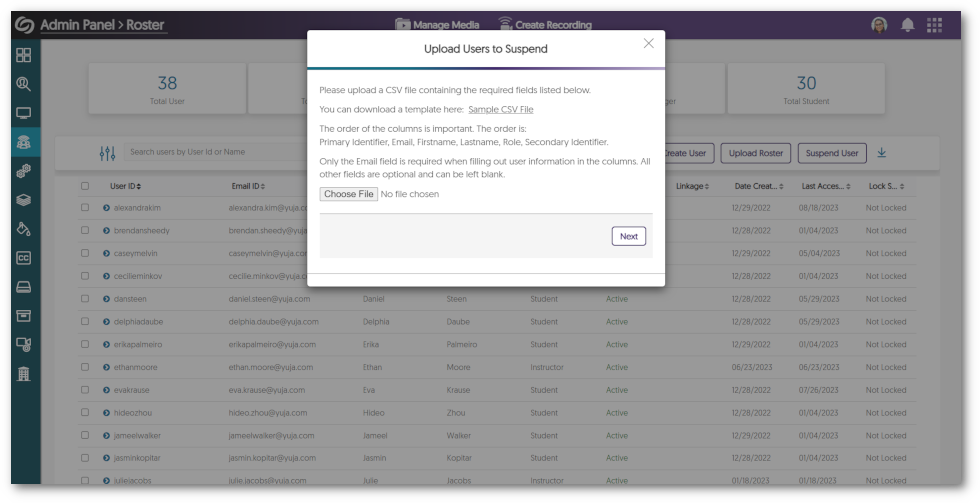Click the Upload Roster button
This screenshot has width=980, height=503.
tap(756, 153)
